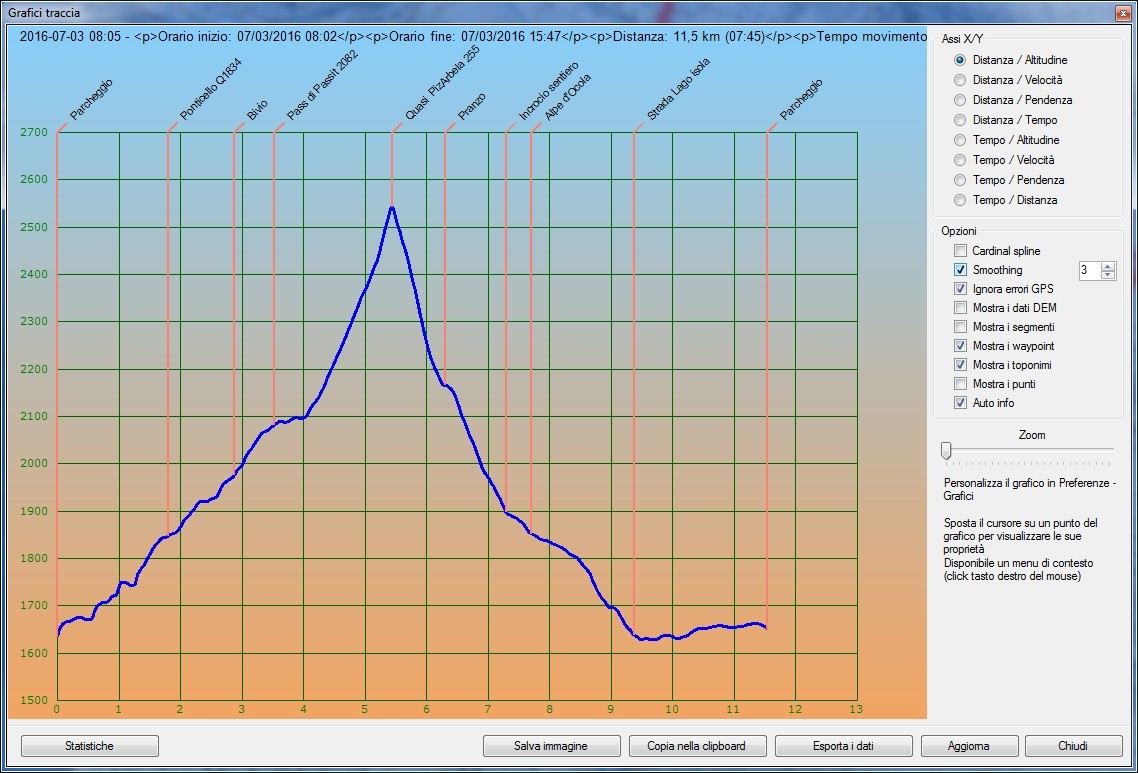
Task: Click Salva immagine button
Action: [551, 746]
